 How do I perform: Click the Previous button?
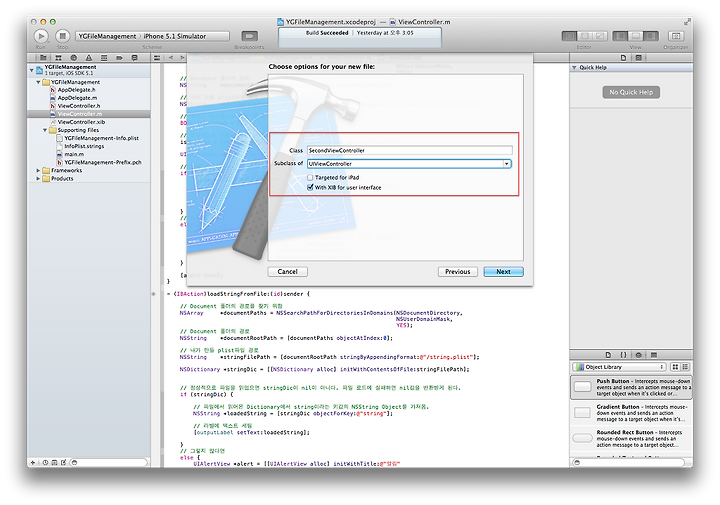click(458, 272)
